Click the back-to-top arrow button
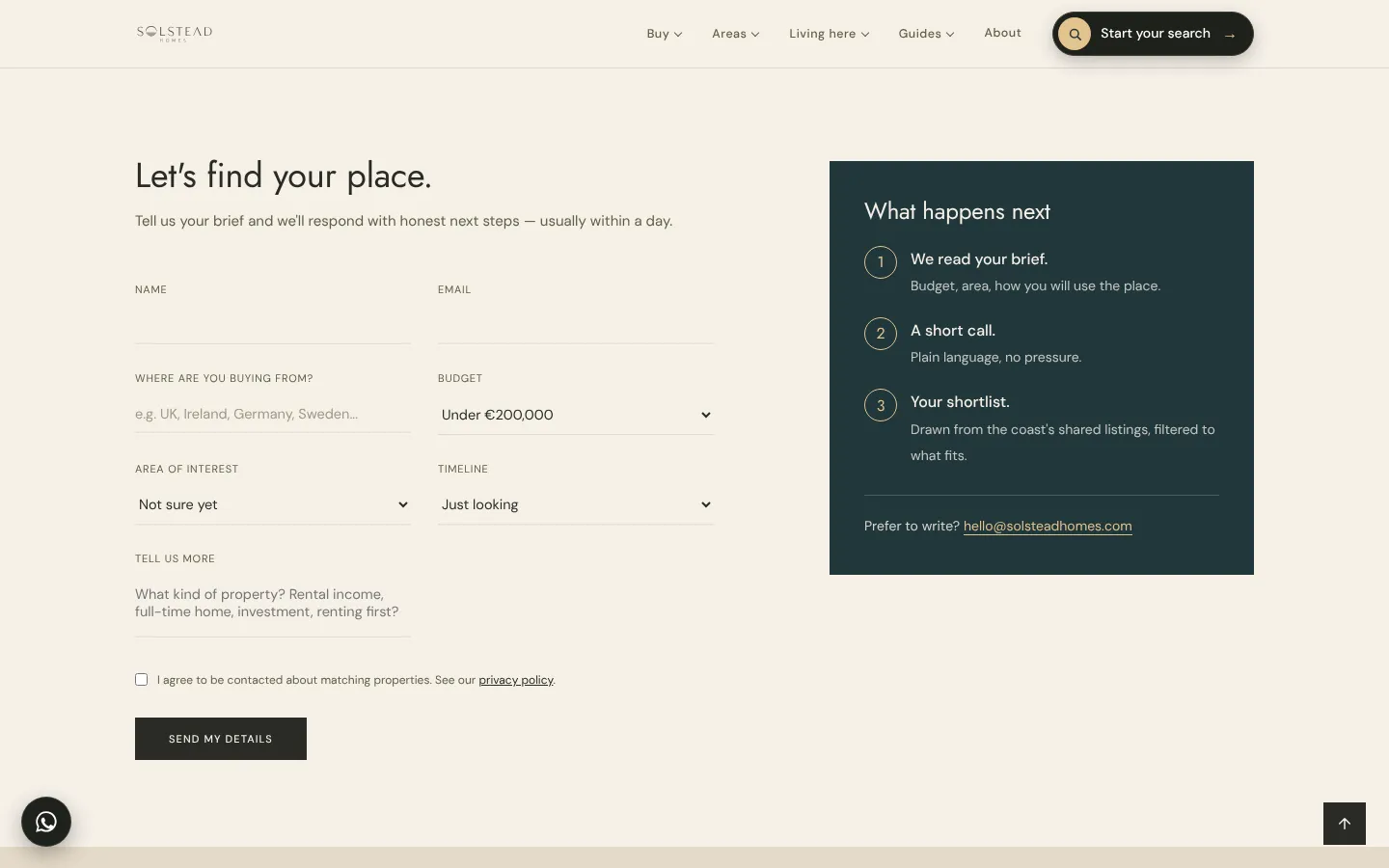 pos(1345,824)
